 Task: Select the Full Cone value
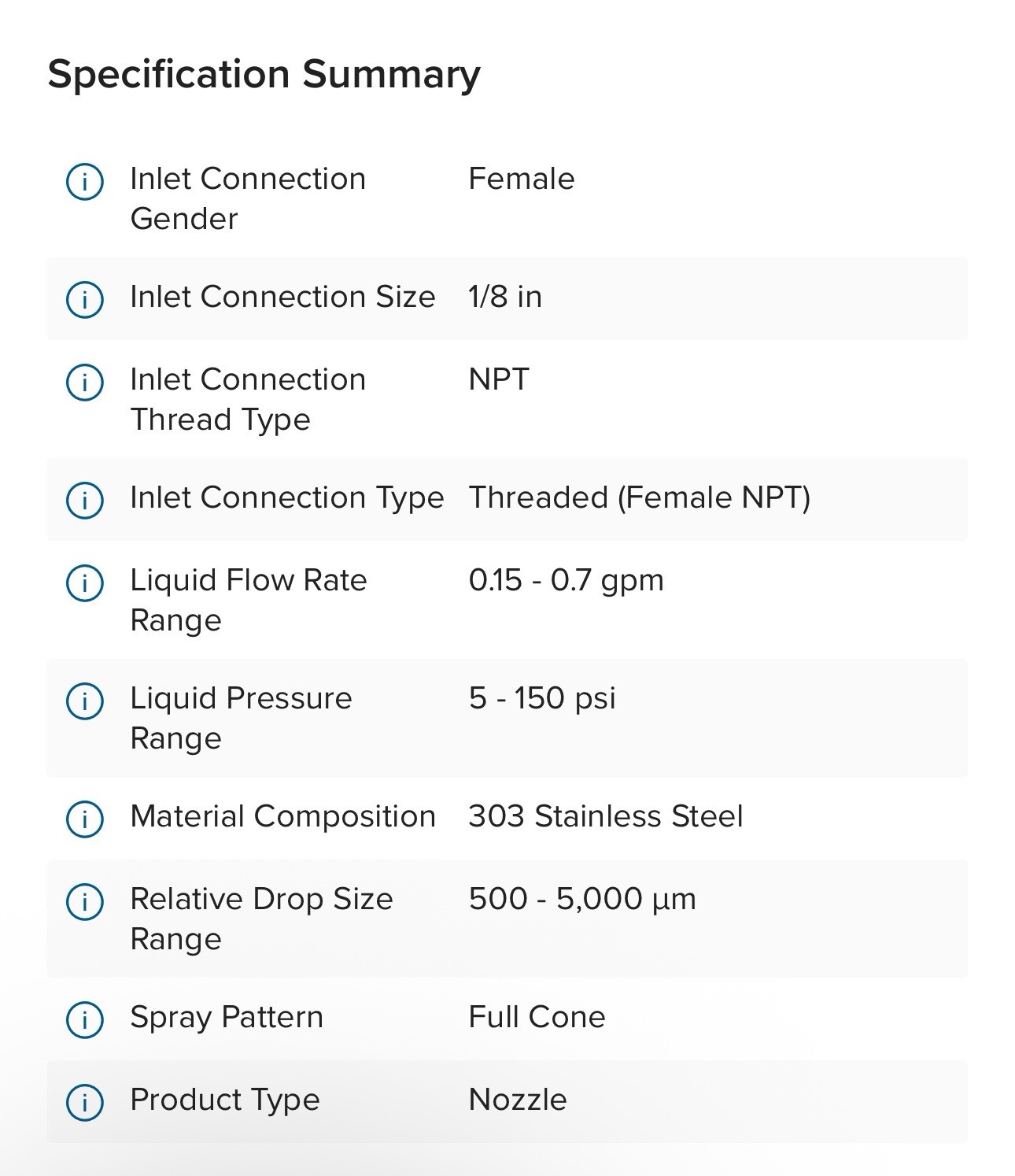[537, 1017]
